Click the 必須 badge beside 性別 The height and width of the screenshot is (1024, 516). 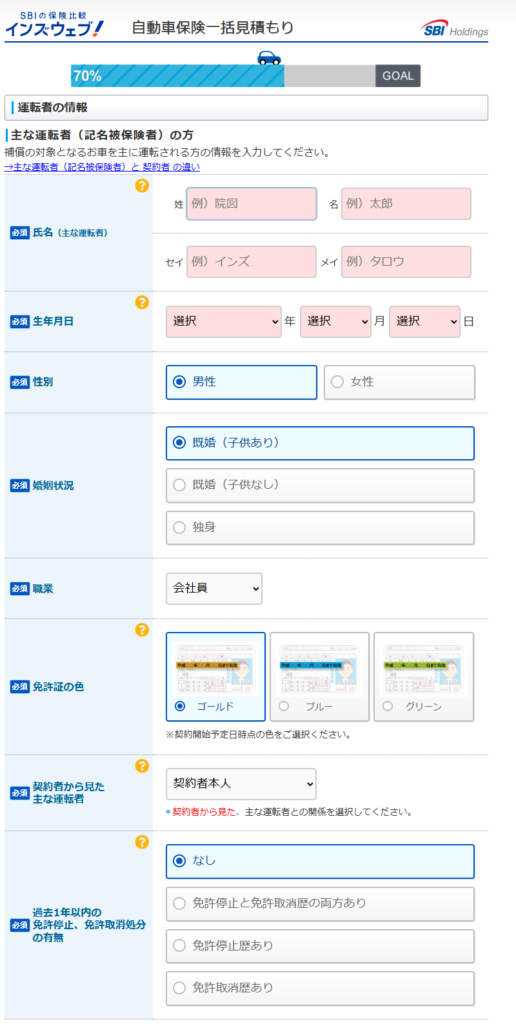tap(20, 383)
